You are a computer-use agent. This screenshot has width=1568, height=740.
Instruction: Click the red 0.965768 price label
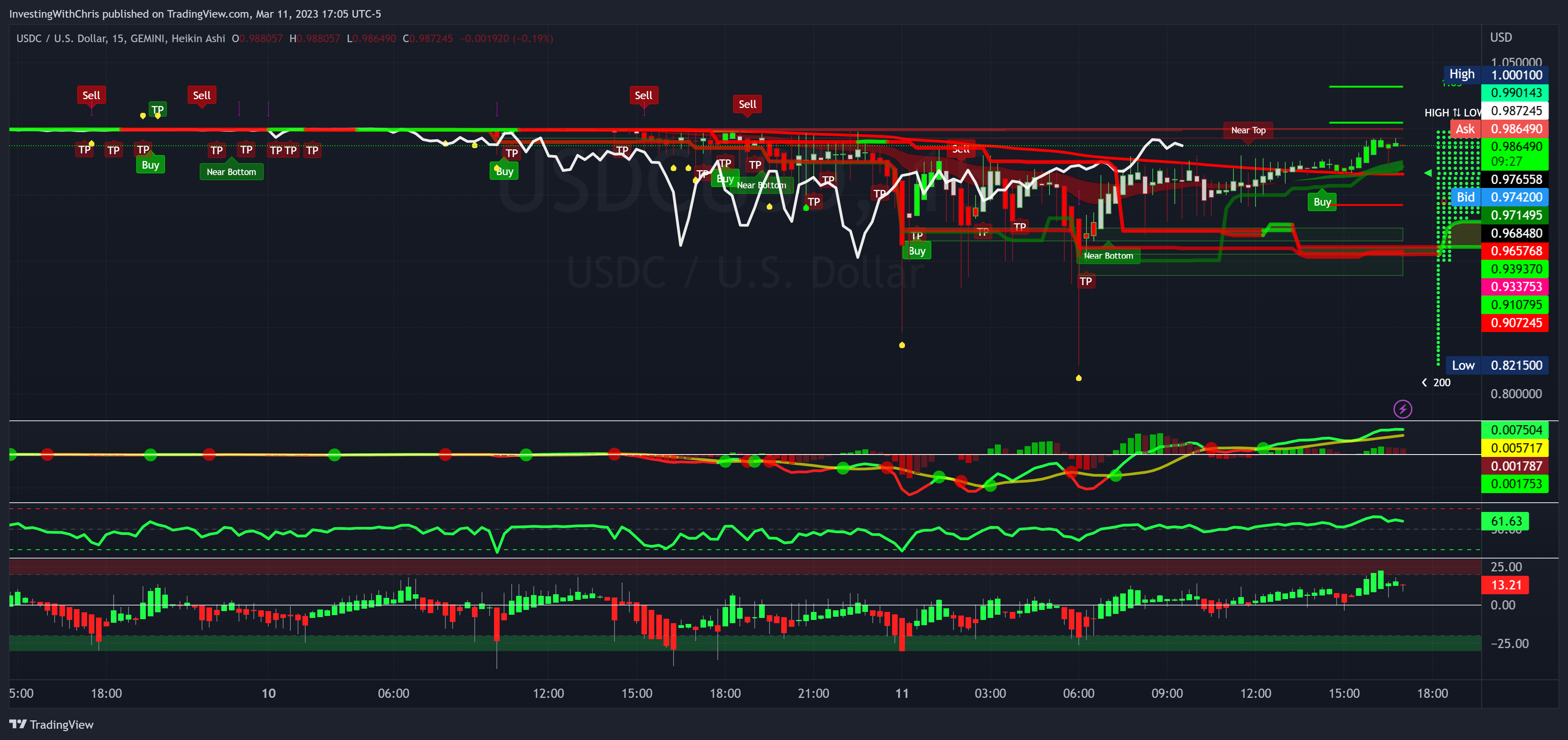[1515, 251]
